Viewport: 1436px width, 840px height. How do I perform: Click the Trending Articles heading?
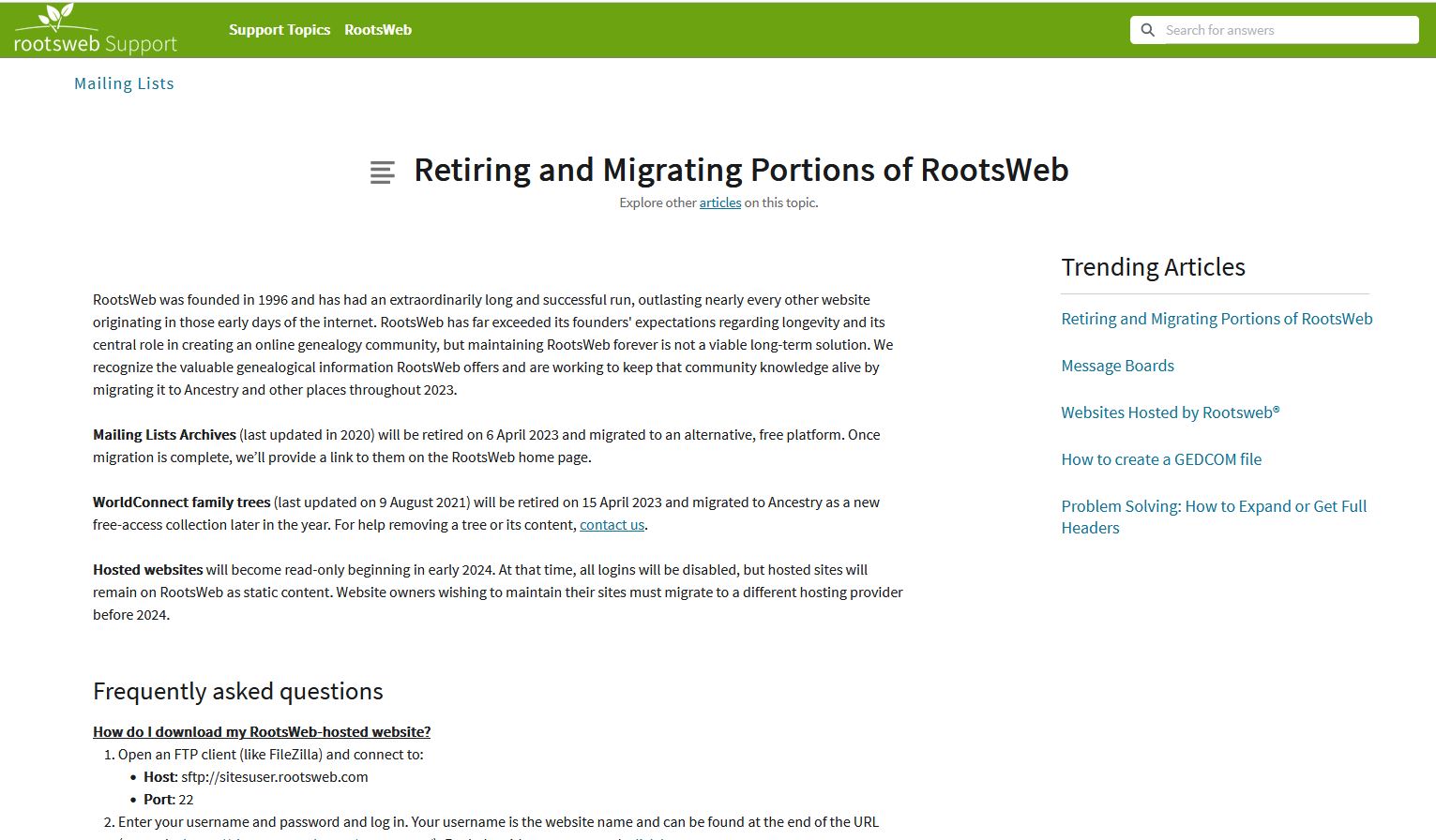[1153, 267]
